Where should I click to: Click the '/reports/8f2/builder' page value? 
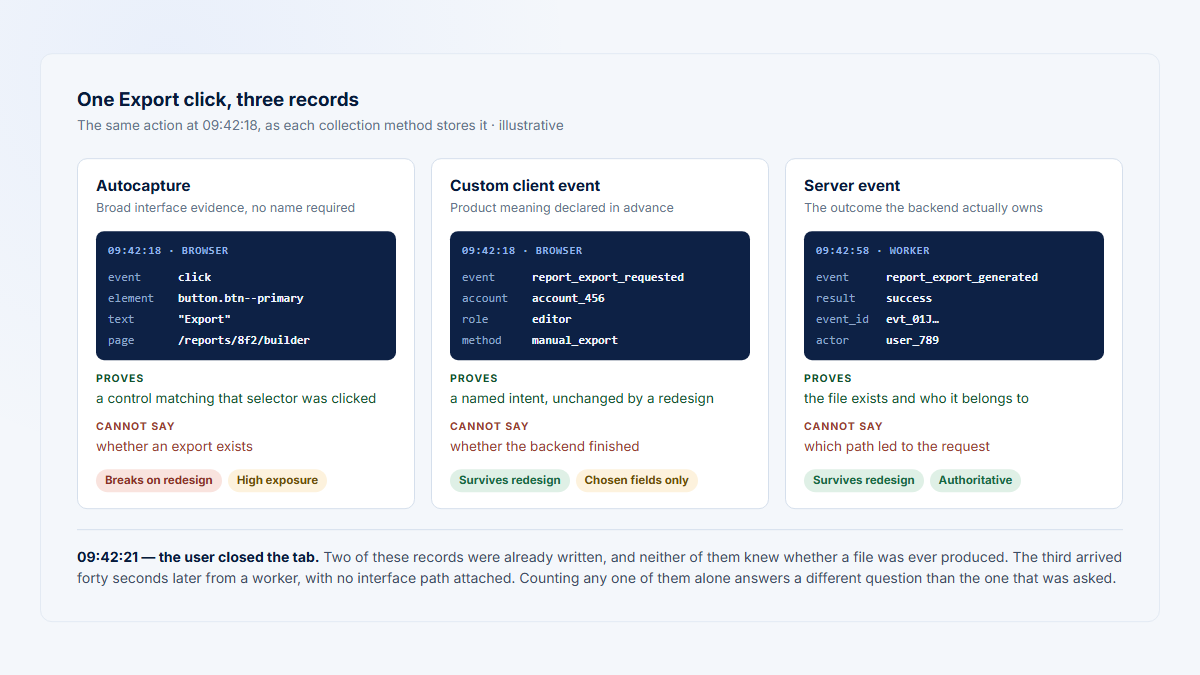pos(244,340)
